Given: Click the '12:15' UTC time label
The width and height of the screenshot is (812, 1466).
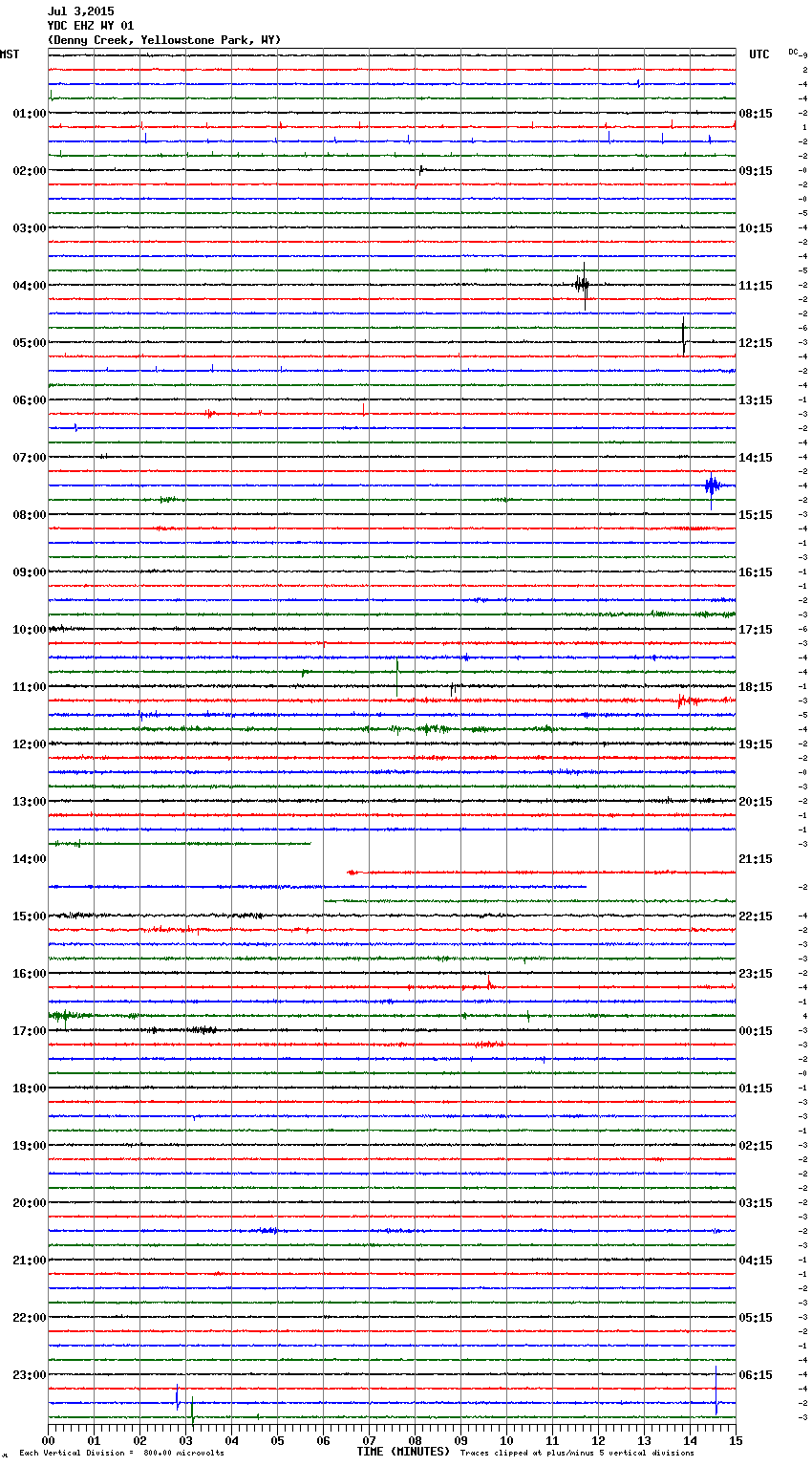Looking at the screenshot, I should pyautogui.click(x=756, y=343).
